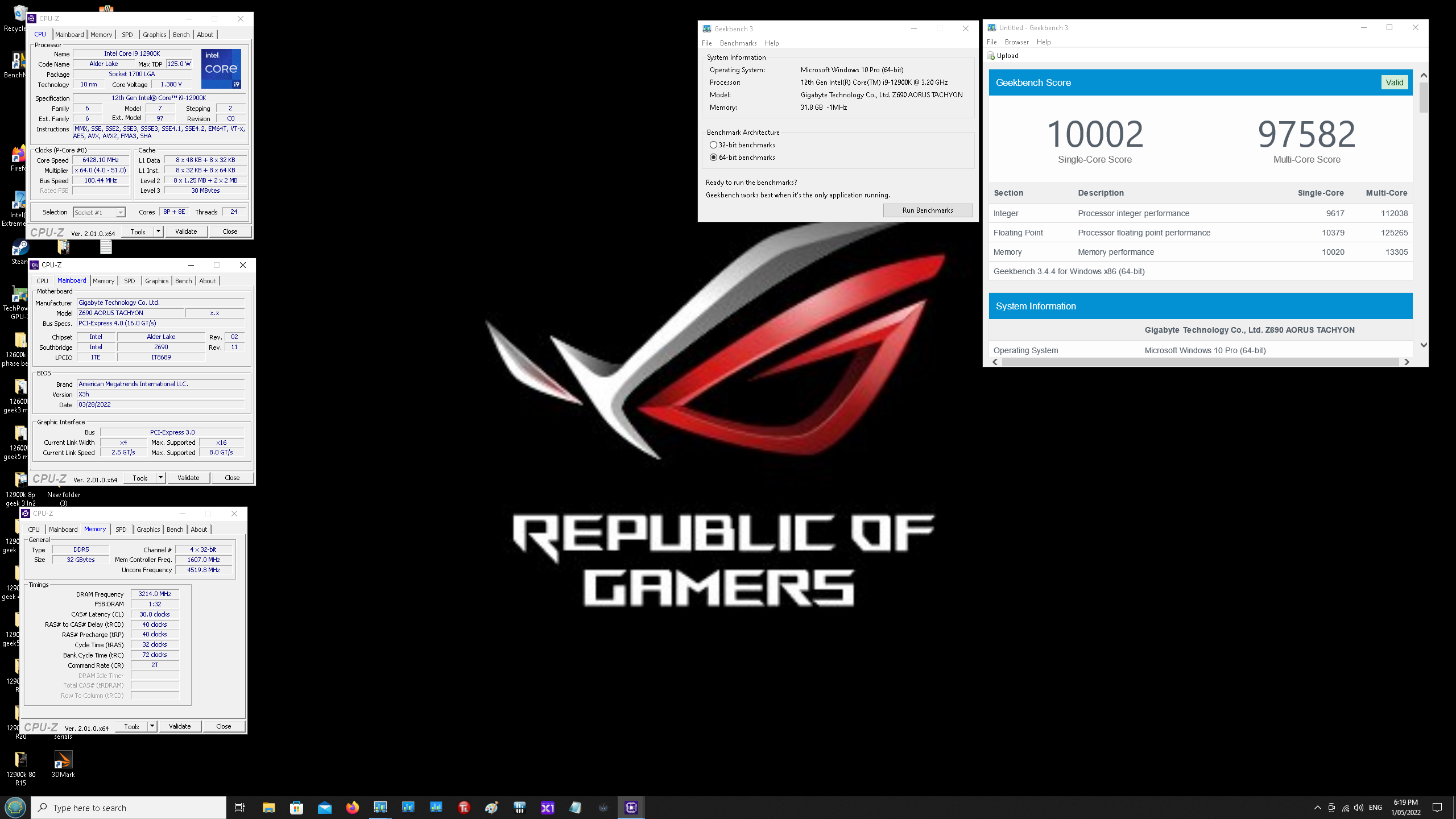Launch File Explorer from the taskbar
The height and width of the screenshot is (819, 1456).
[268, 808]
